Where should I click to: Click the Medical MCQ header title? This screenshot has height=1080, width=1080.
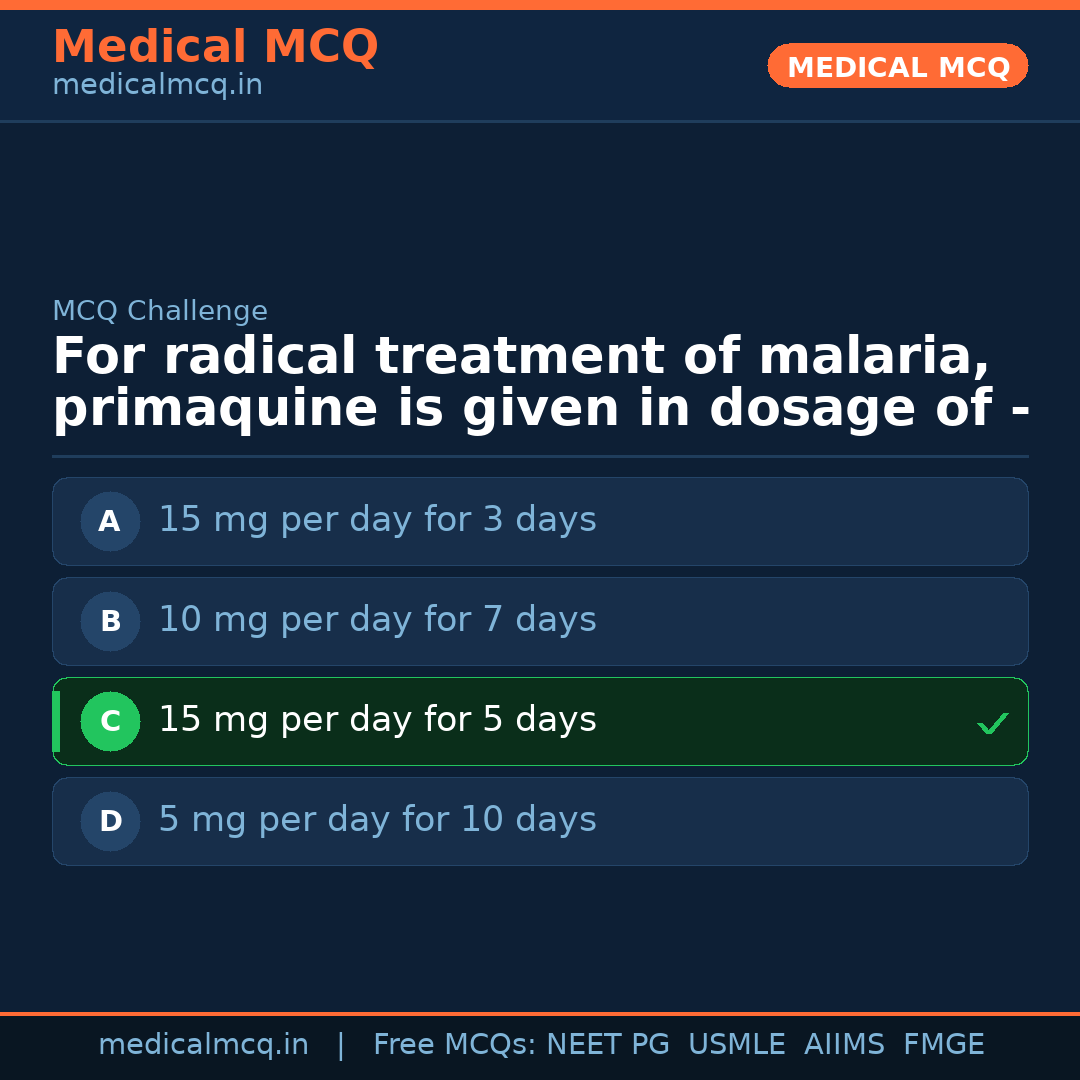215,47
